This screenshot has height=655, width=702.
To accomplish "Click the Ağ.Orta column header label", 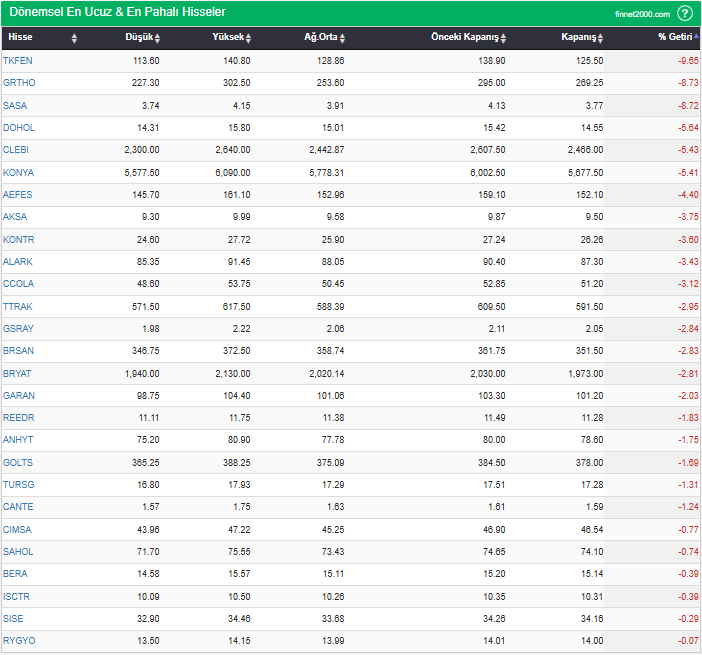I will point(321,37).
